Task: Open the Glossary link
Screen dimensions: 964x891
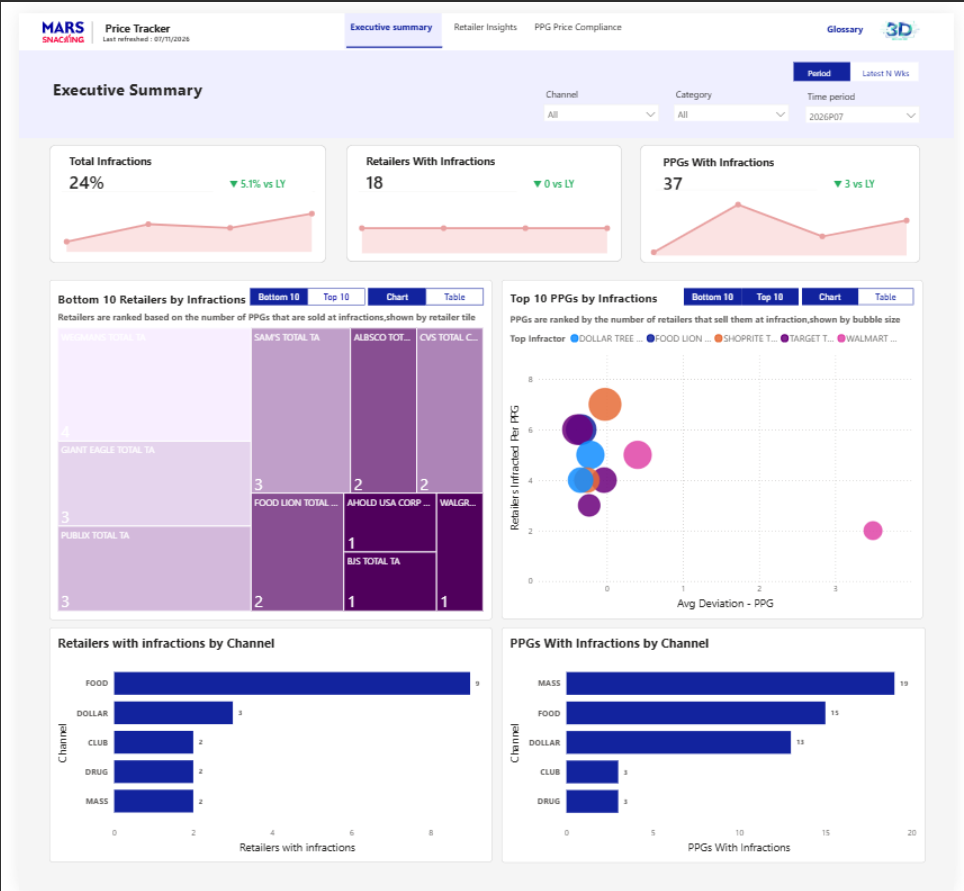Action: click(x=845, y=30)
